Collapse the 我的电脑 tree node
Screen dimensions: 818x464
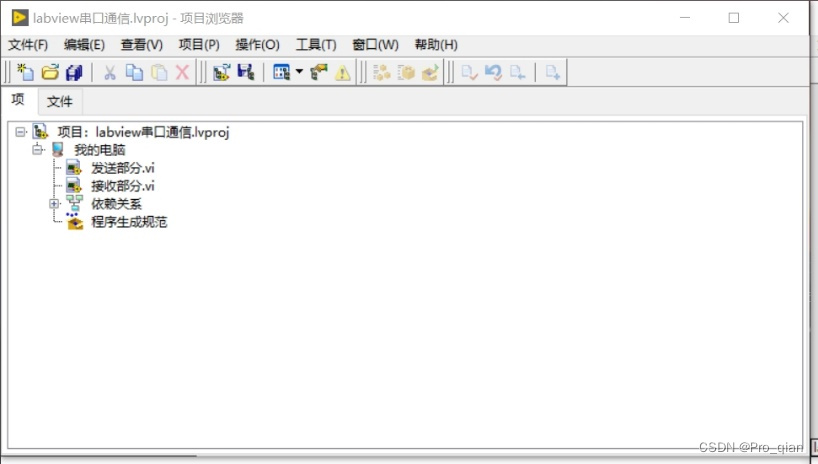click(37, 150)
